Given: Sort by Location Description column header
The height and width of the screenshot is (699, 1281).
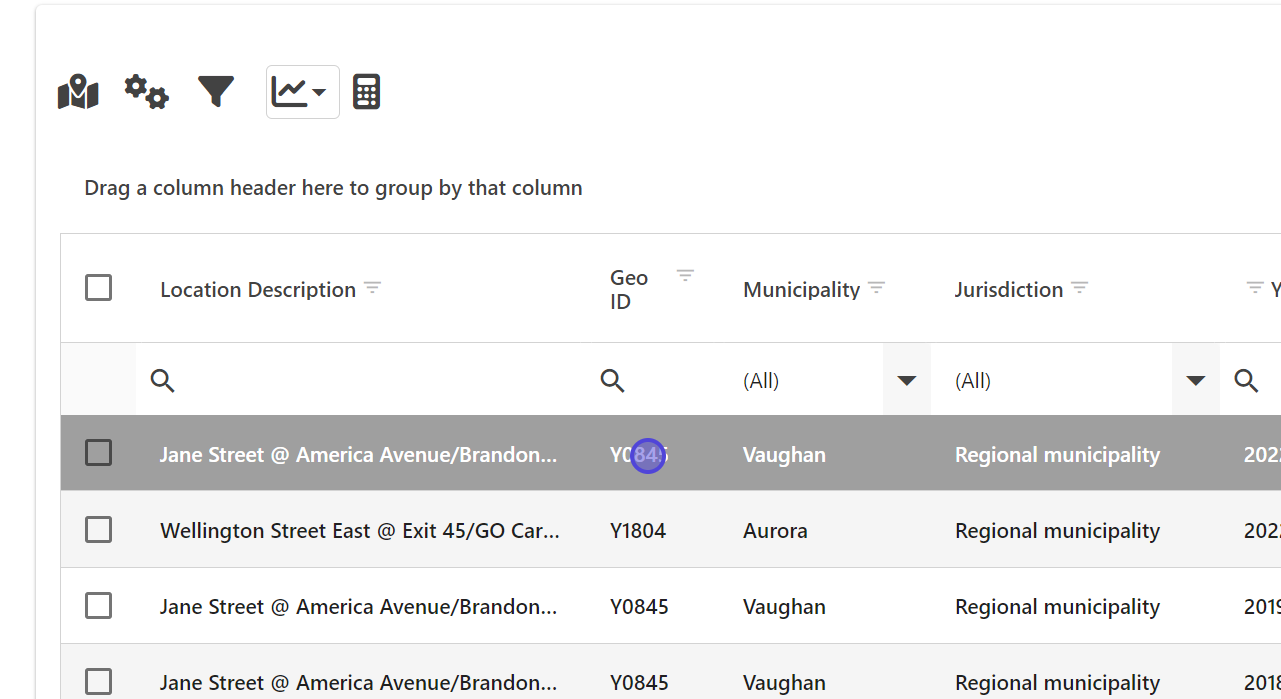Looking at the screenshot, I should 258,290.
